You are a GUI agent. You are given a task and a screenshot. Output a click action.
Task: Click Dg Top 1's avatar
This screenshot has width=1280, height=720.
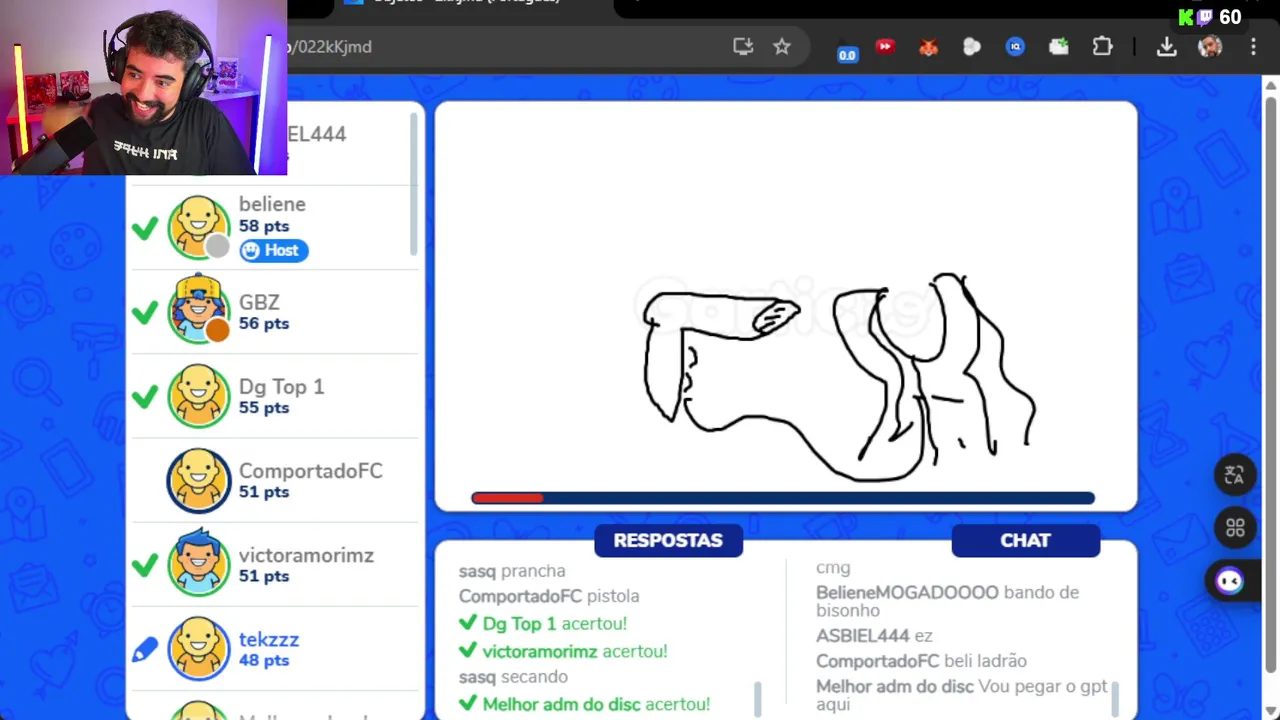pyautogui.click(x=198, y=396)
